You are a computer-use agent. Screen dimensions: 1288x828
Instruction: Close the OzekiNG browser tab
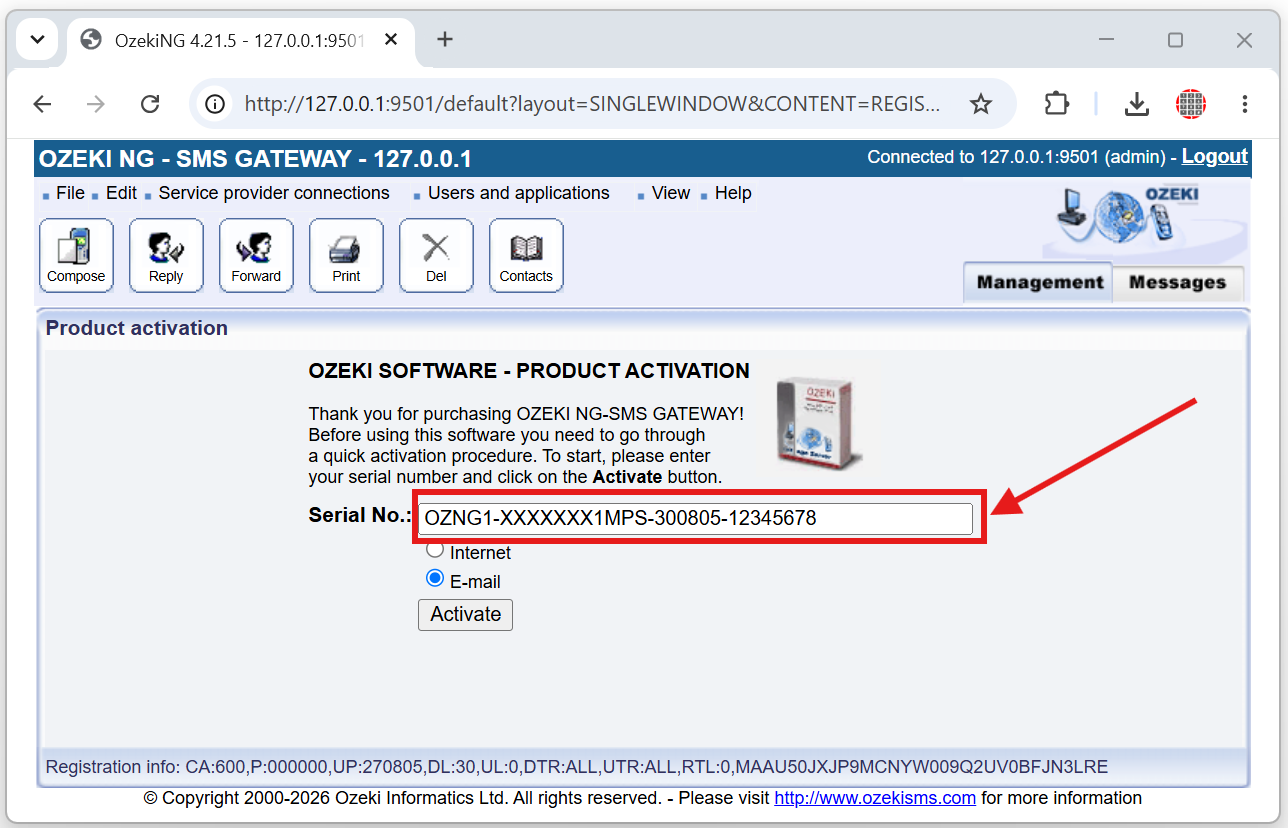(391, 40)
